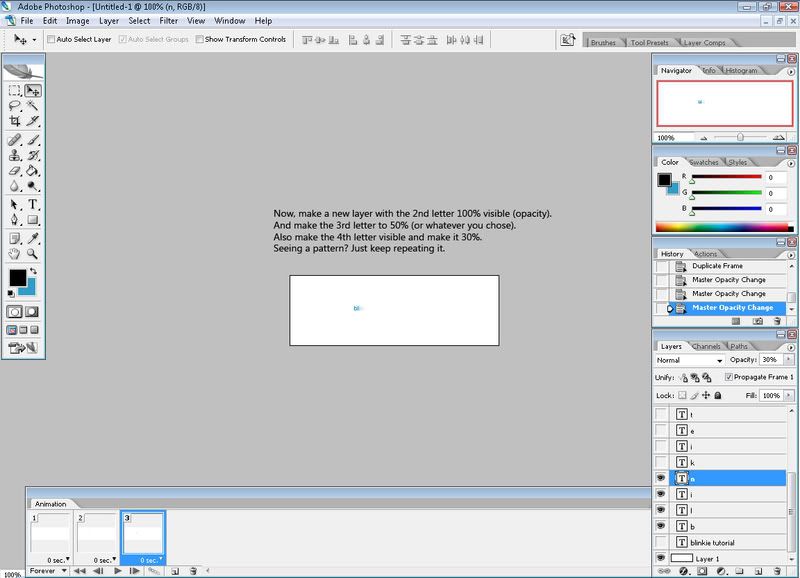
Task: Hide the 'l' text layer
Action: (x=661, y=510)
